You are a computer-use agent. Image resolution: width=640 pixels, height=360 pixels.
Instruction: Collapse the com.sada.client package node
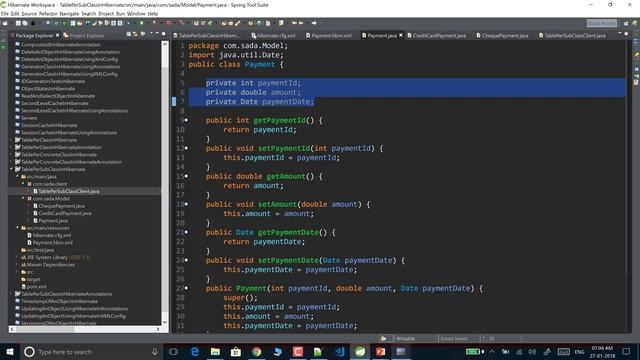23,184
